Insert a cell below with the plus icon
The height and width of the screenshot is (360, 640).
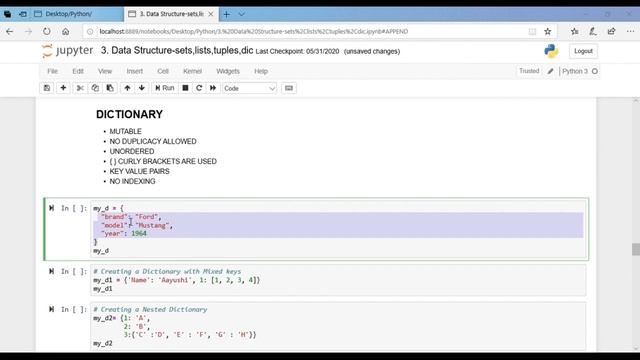point(63,88)
